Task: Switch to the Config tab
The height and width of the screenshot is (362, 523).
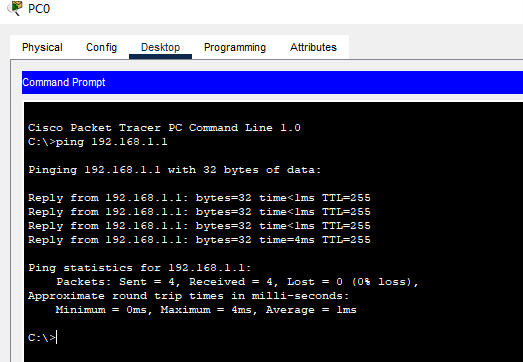Action: coord(101,47)
